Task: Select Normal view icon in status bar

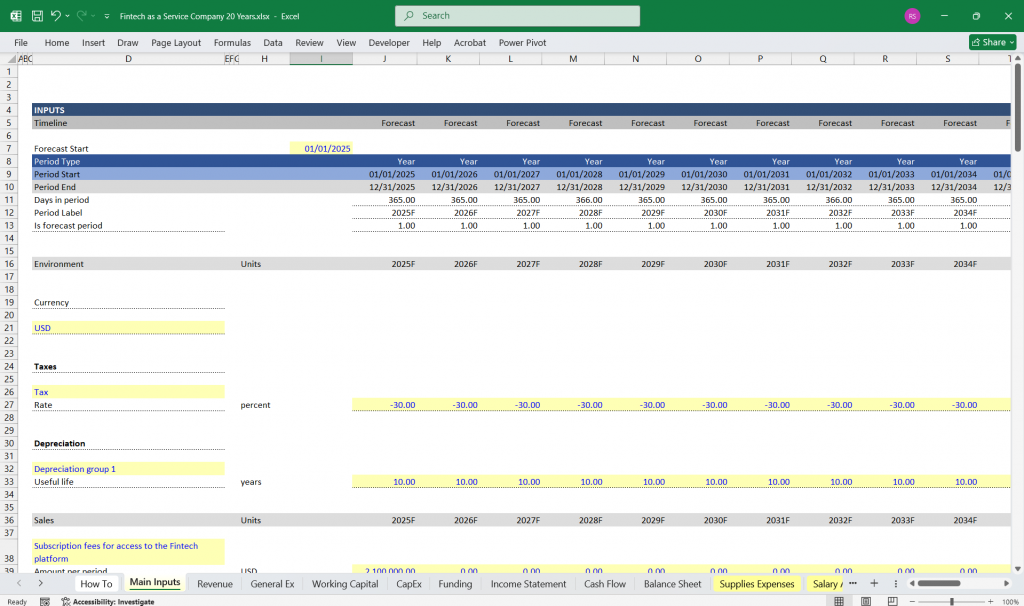Action: [839, 600]
